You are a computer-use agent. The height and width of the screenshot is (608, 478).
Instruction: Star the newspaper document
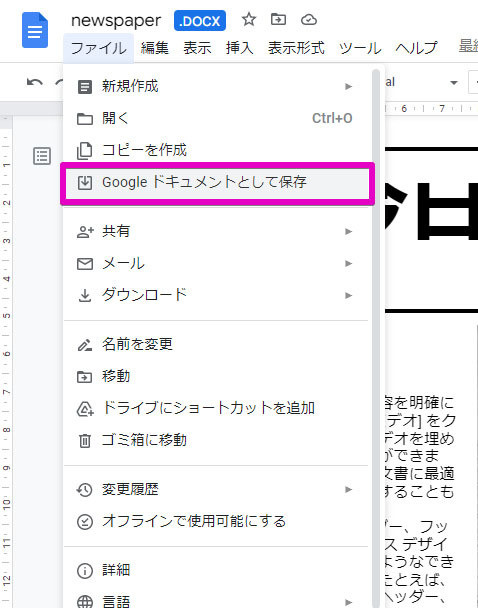[248, 19]
